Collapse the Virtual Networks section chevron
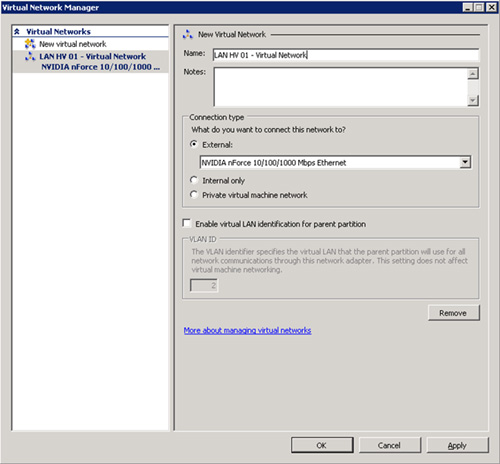The height and width of the screenshot is (464, 500). point(17,32)
